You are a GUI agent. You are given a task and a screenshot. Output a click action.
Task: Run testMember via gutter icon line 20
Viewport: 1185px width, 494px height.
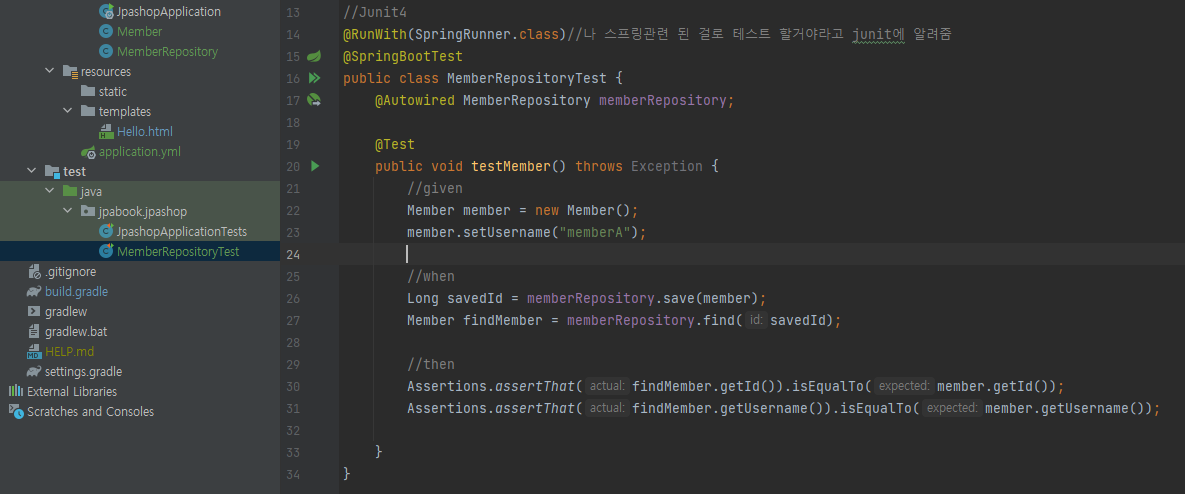pos(315,165)
